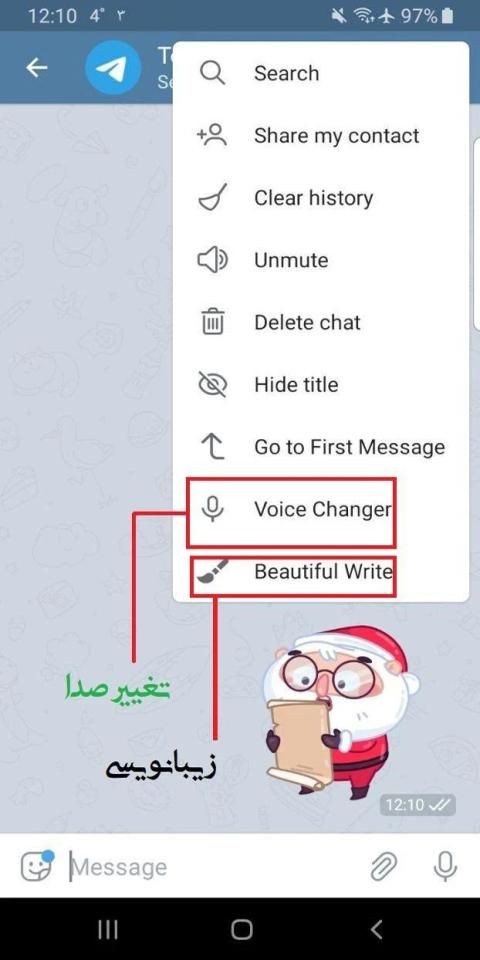Choose Voice Changer from the menu
The height and width of the screenshot is (960, 480).
(x=321, y=509)
